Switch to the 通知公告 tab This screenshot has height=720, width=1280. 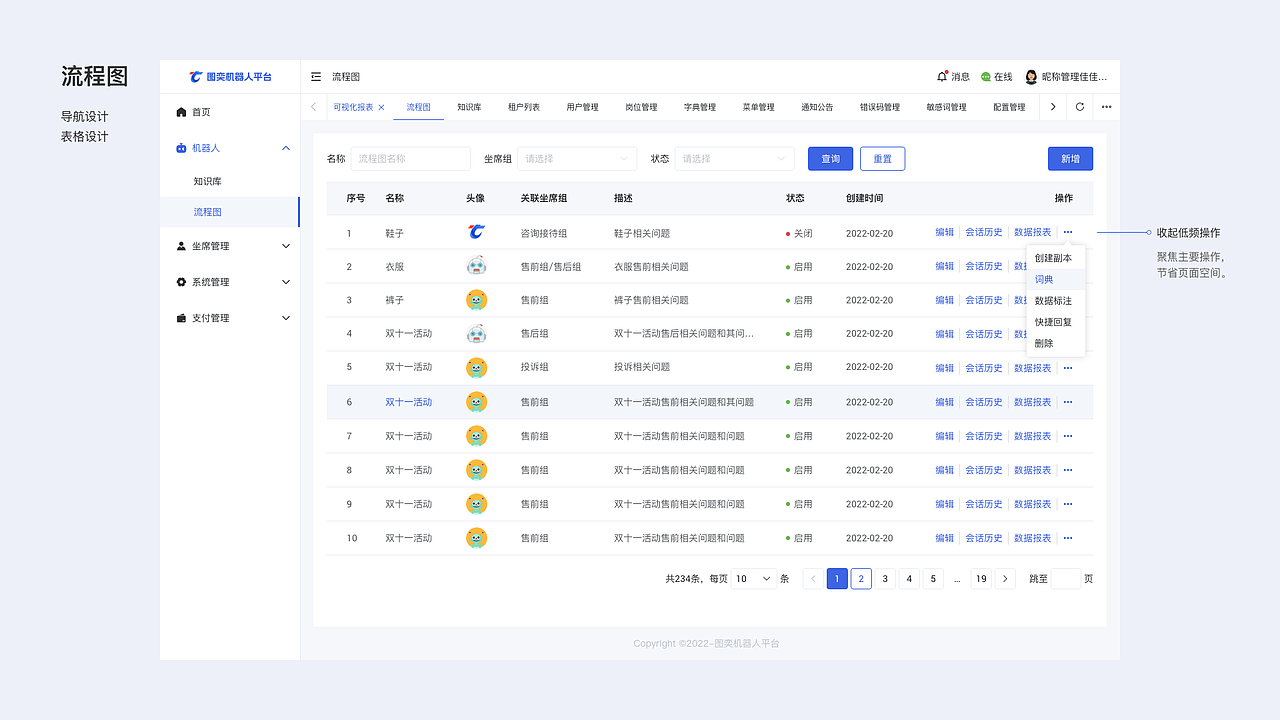click(817, 107)
